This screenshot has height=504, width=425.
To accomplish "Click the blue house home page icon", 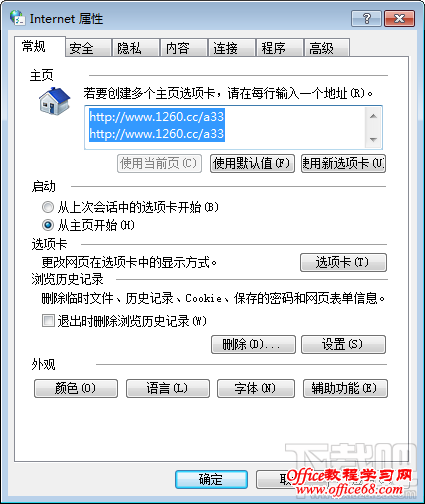I will click(x=54, y=101).
